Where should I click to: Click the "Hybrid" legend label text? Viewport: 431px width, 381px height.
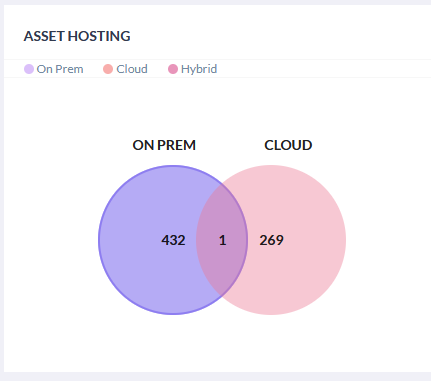tap(199, 69)
